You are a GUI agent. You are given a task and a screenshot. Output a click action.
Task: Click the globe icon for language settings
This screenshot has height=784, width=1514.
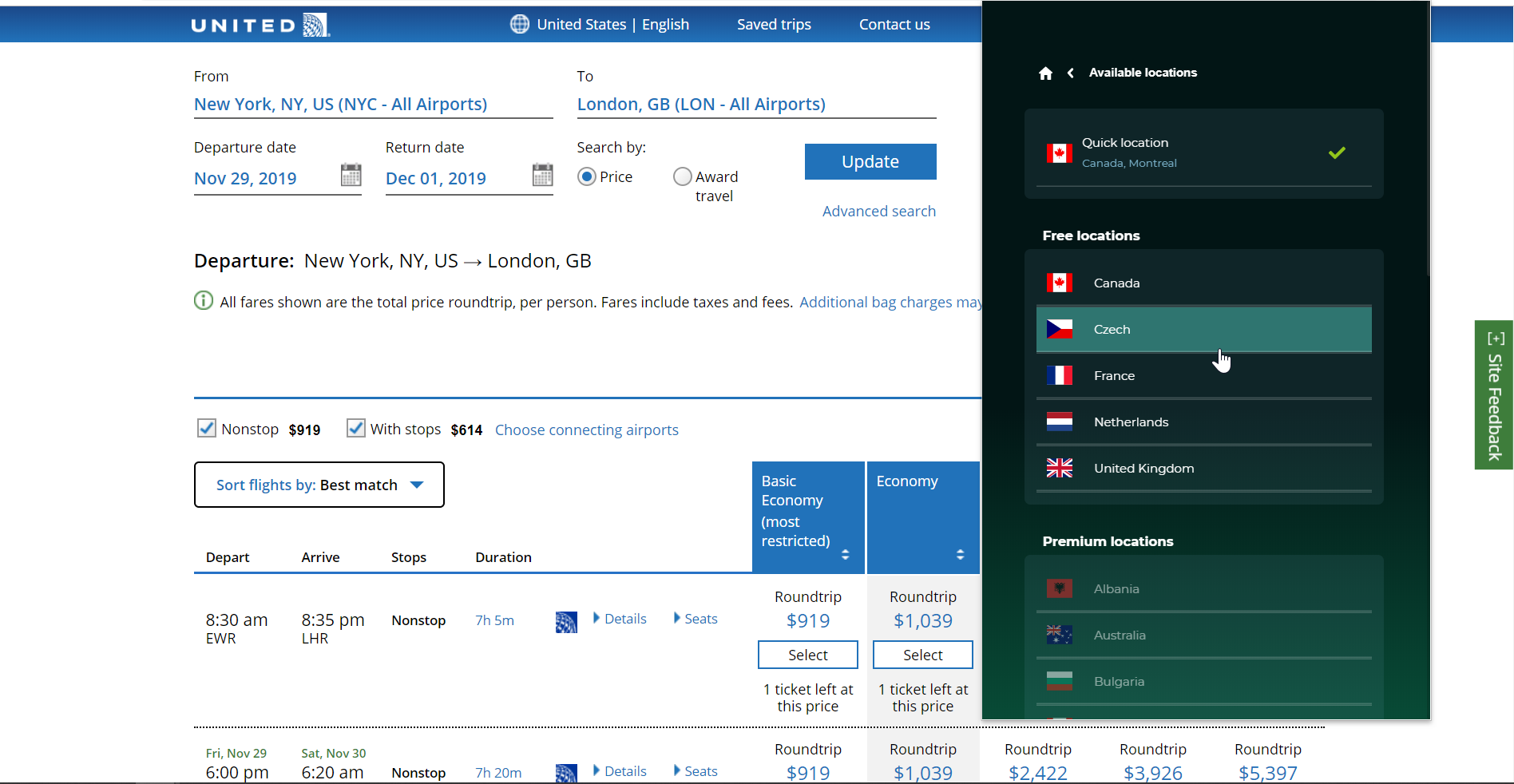[x=520, y=25]
